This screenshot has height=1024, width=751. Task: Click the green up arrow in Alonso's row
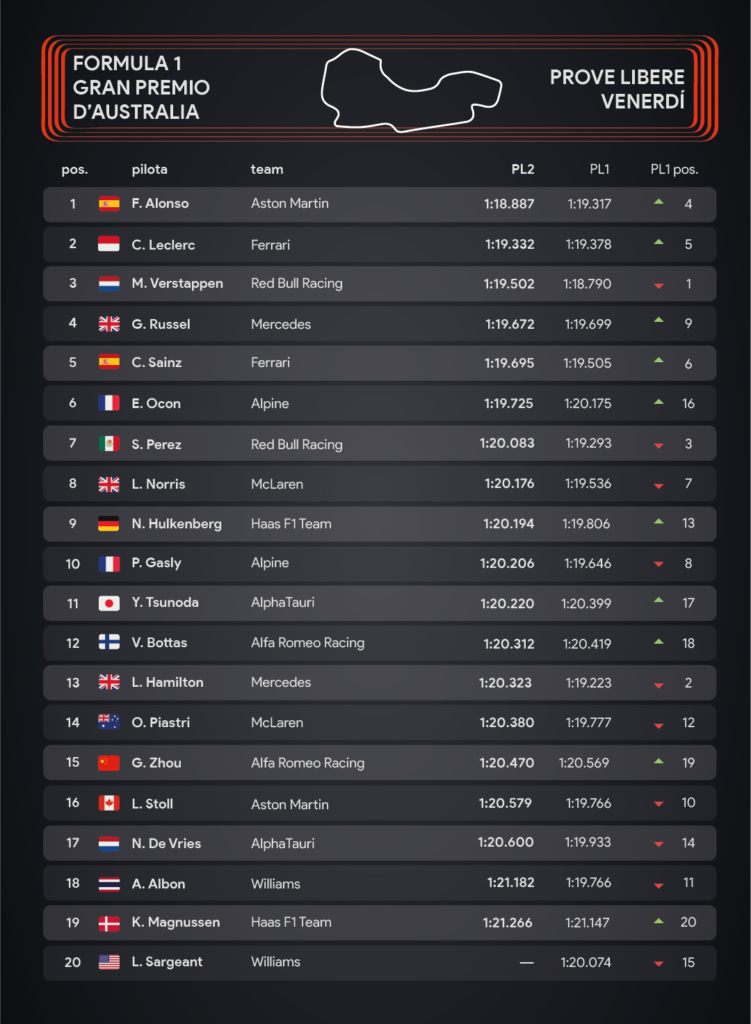point(659,202)
